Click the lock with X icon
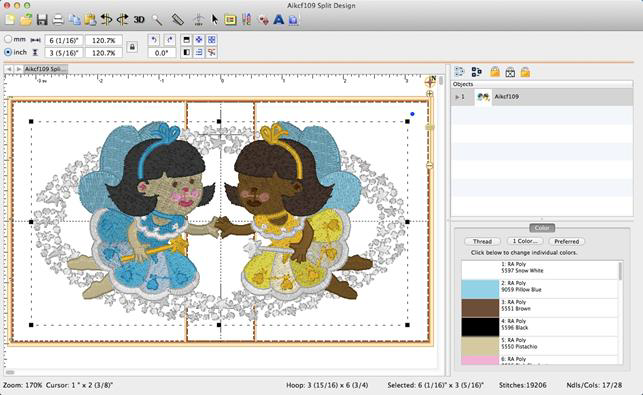 point(510,72)
